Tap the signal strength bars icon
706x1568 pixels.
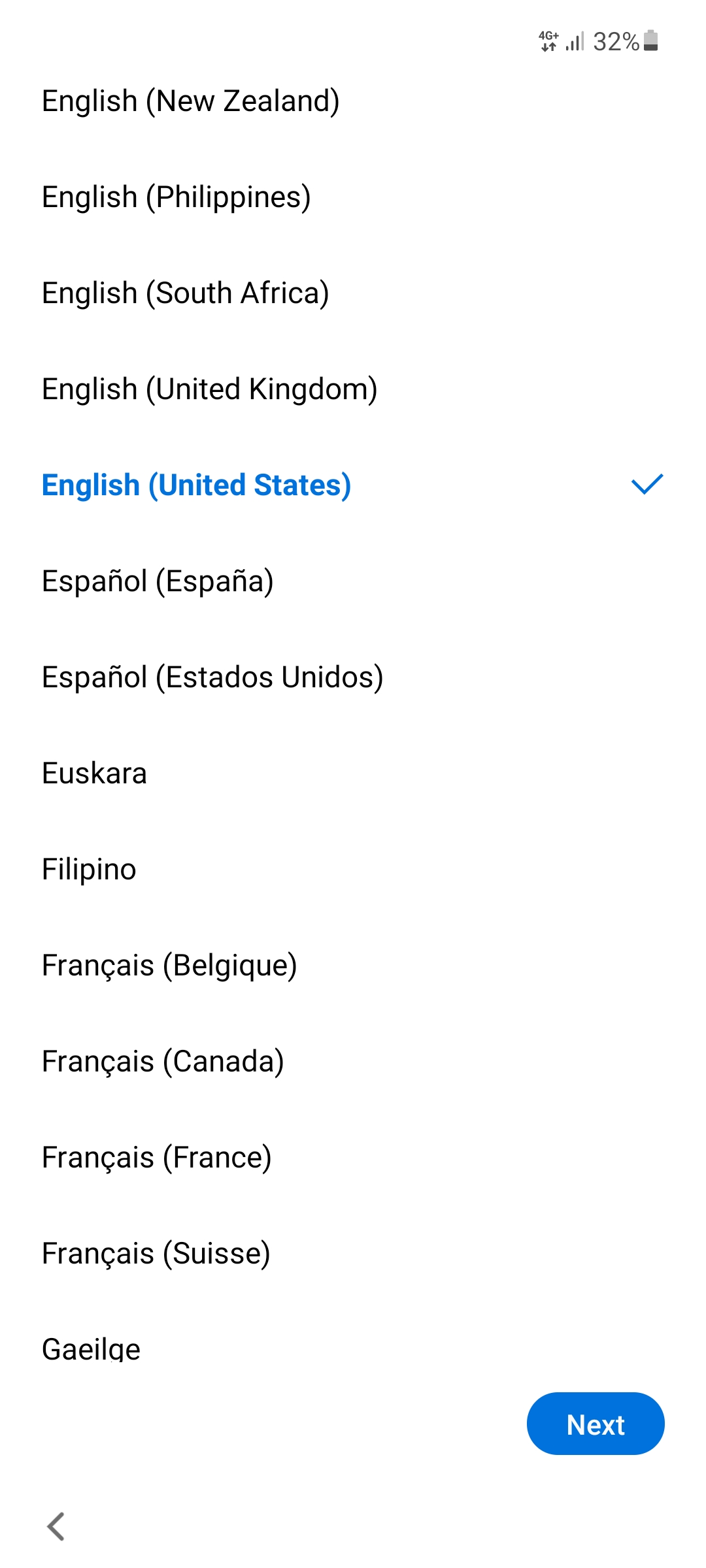tap(575, 41)
